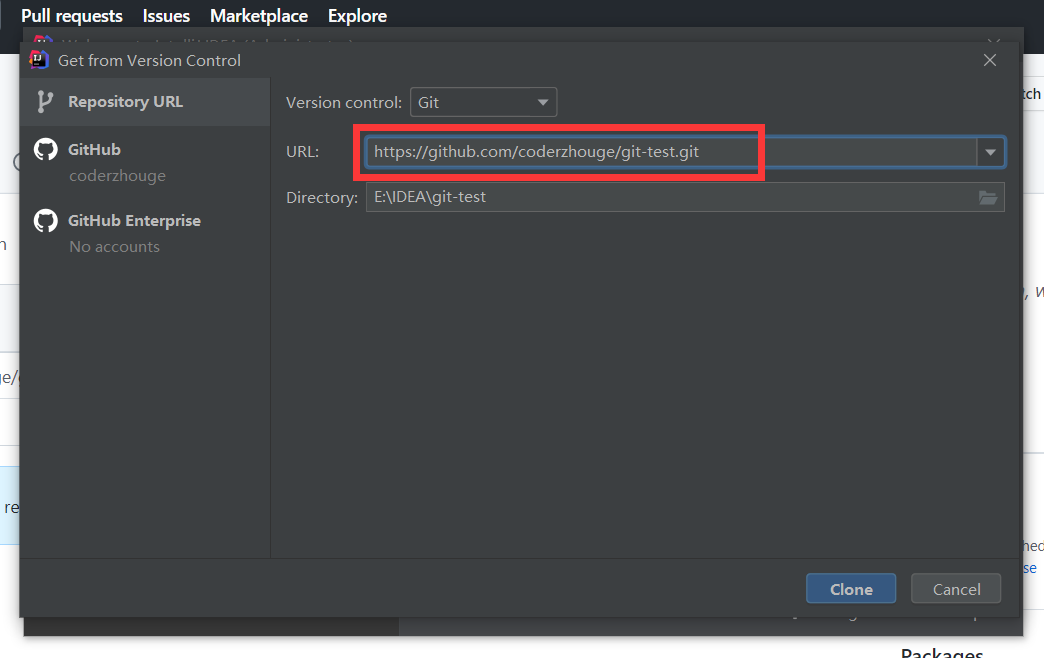Open Marketplace in the browser header

point(259,16)
